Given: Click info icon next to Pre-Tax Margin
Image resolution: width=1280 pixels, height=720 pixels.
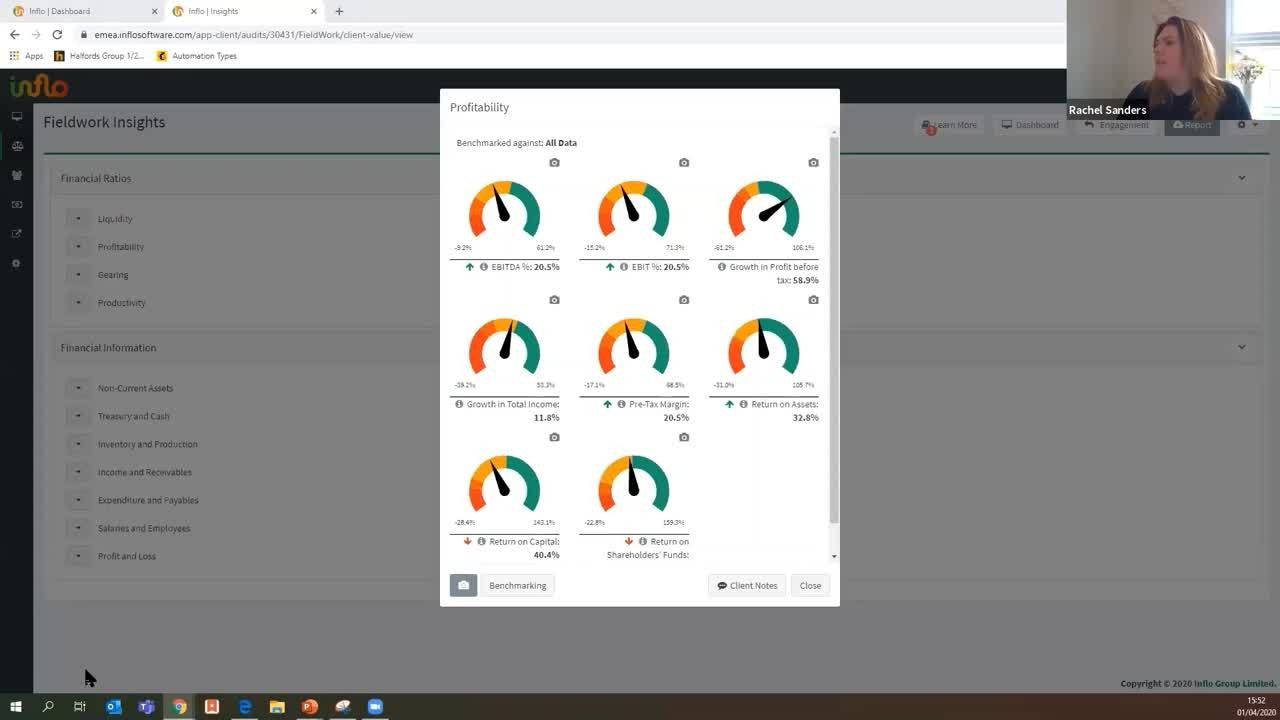Looking at the screenshot, I should pos(622,404).
